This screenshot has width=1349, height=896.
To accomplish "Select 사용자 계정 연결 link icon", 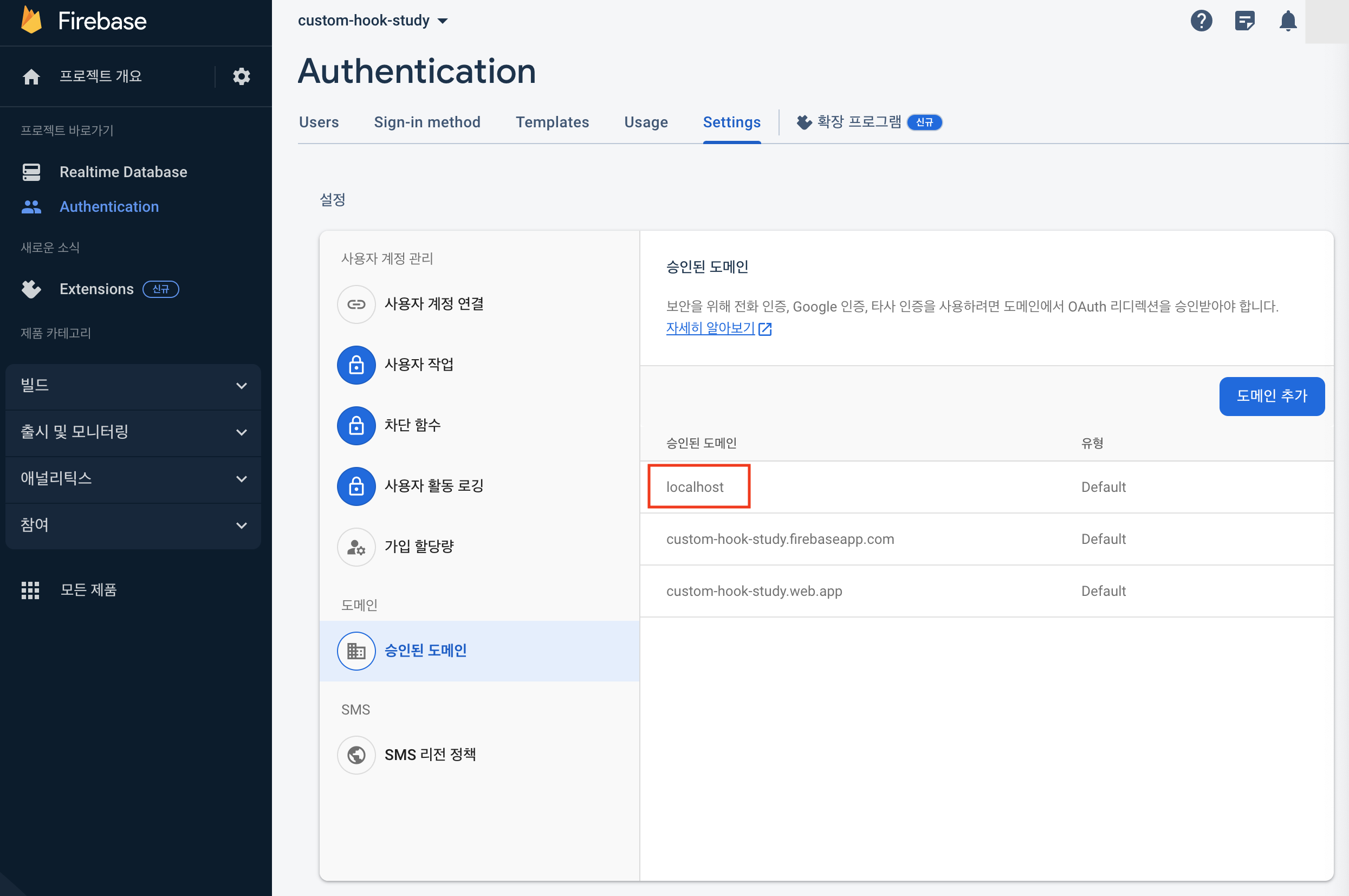I will coord(356,304).
